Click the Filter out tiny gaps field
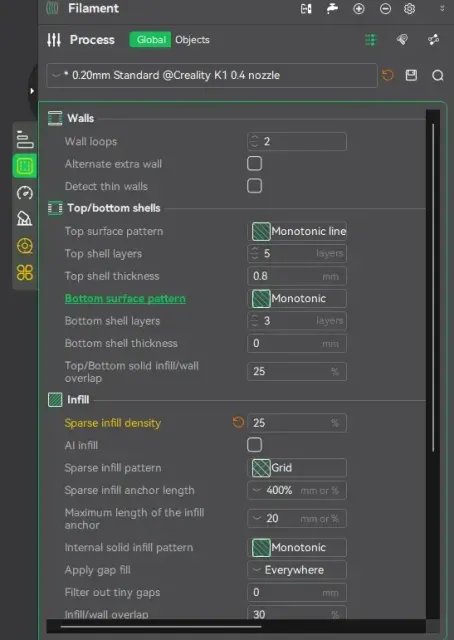454x640 pixels. (x=297, y=592)
